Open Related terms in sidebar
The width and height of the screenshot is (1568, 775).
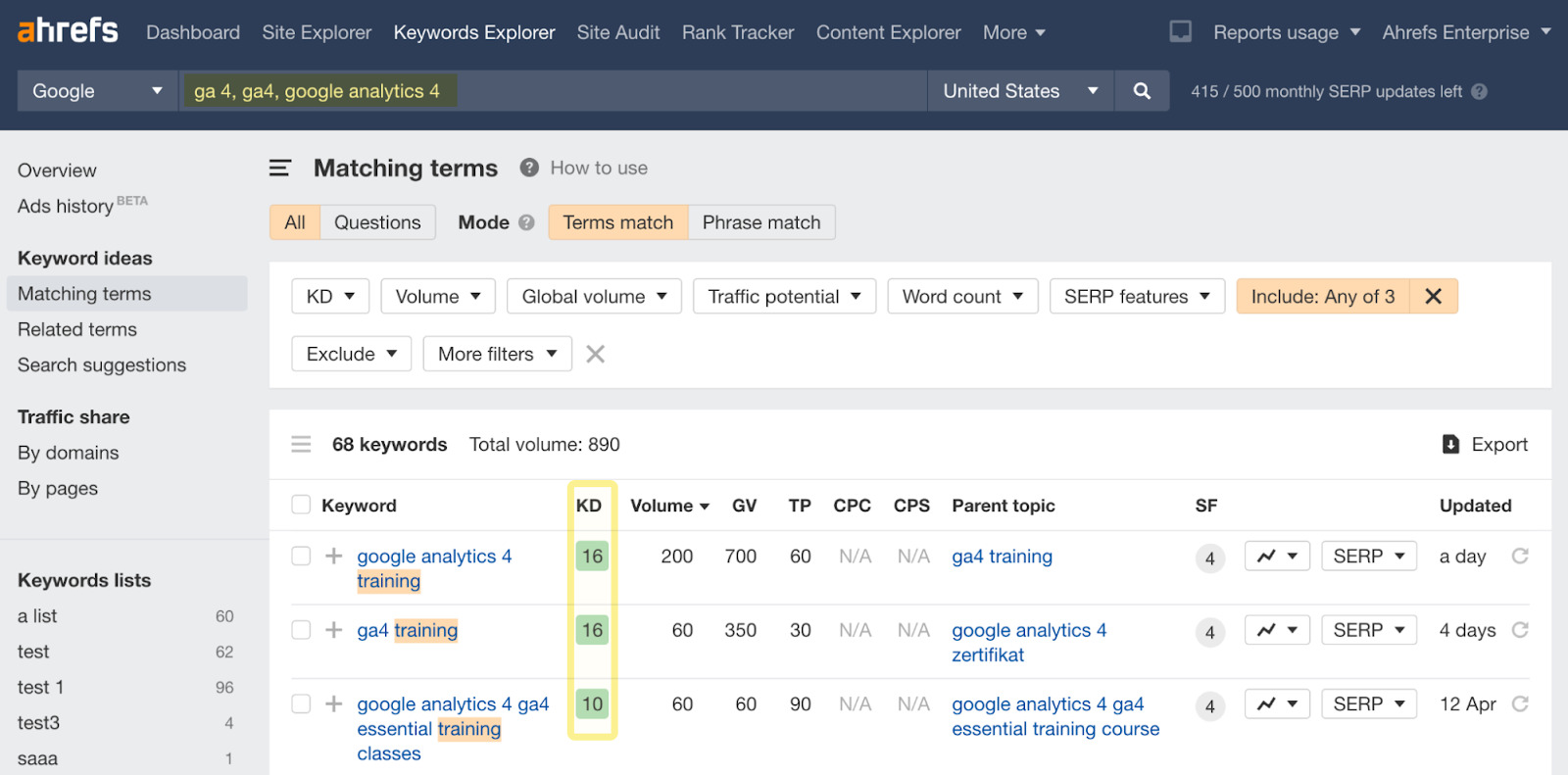click(x=77, y=329)
